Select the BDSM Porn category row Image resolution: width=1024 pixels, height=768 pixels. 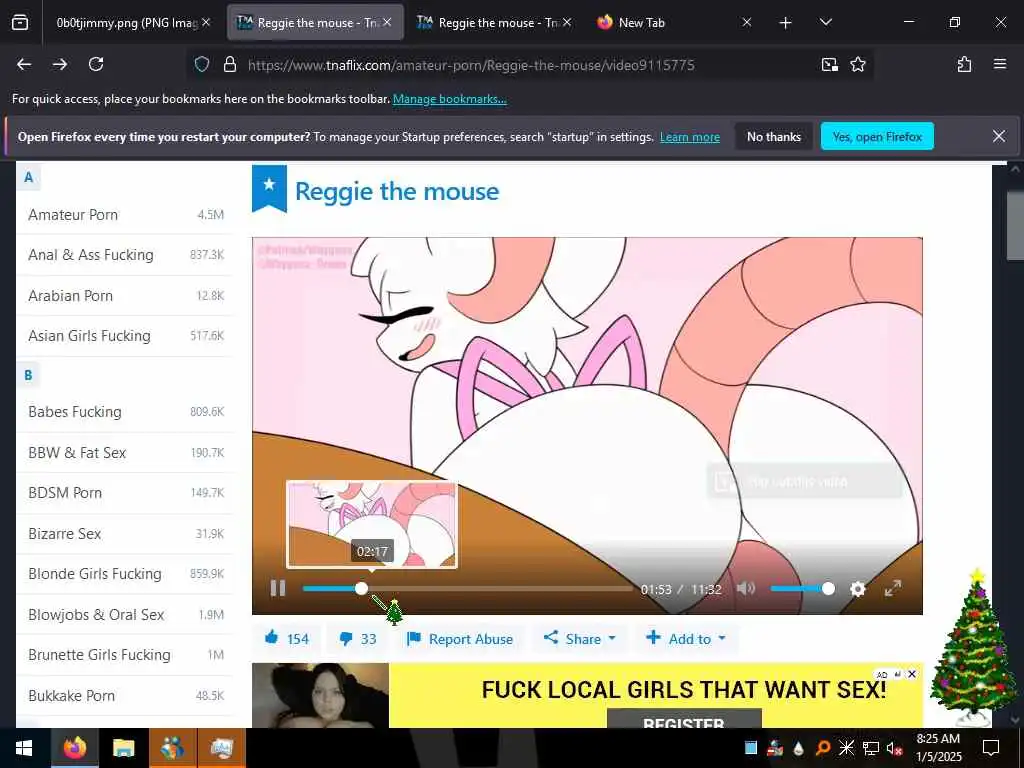125,493
